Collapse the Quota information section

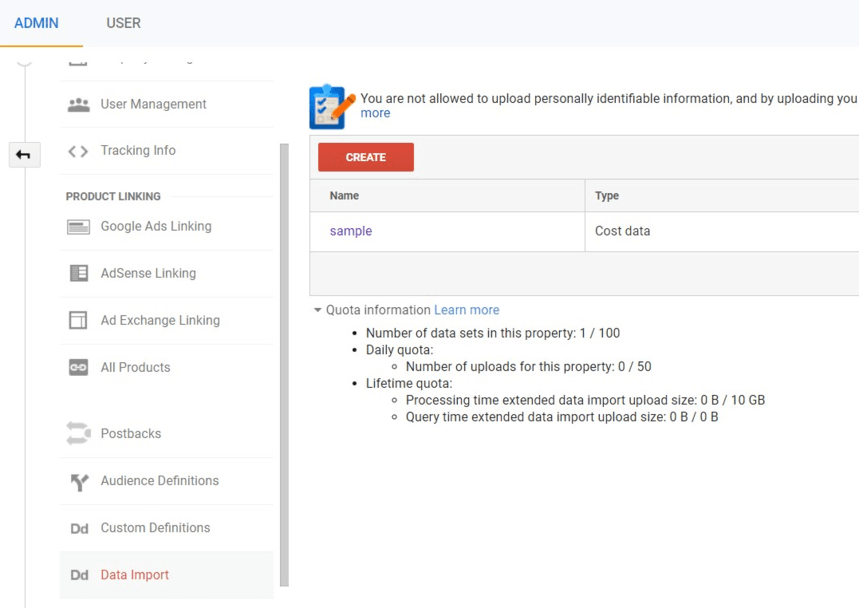(318, 310)
